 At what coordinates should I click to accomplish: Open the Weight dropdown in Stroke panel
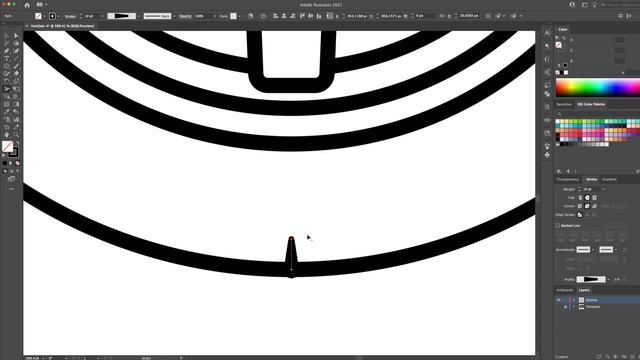point(604,189)
